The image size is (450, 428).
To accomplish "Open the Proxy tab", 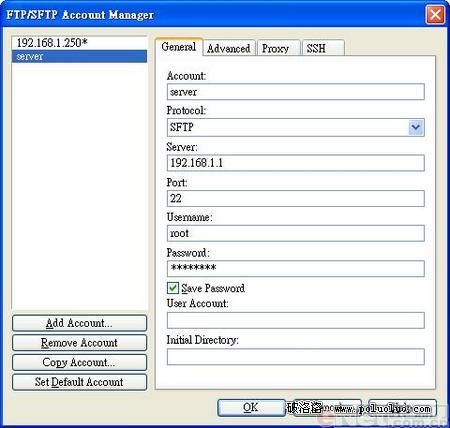I will pos(278,48).
